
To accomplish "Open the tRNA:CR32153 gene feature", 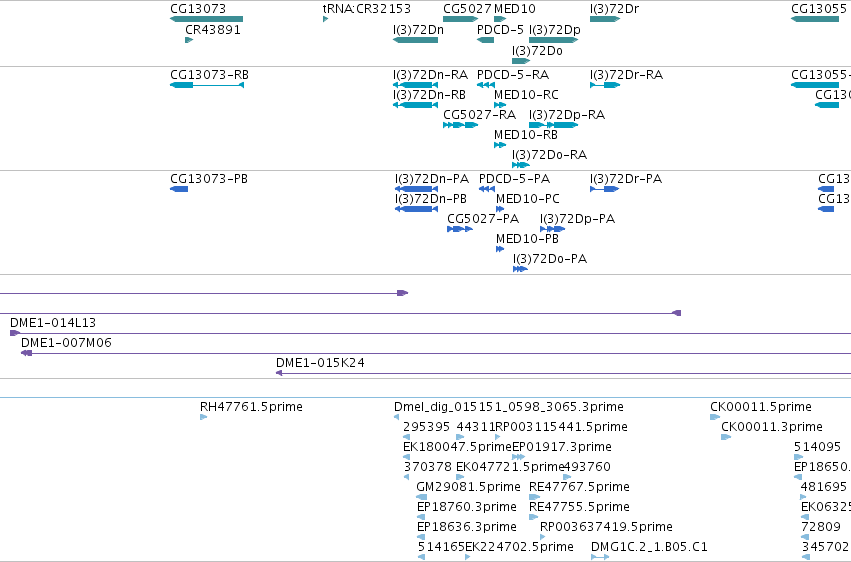I will coord(325,19).
